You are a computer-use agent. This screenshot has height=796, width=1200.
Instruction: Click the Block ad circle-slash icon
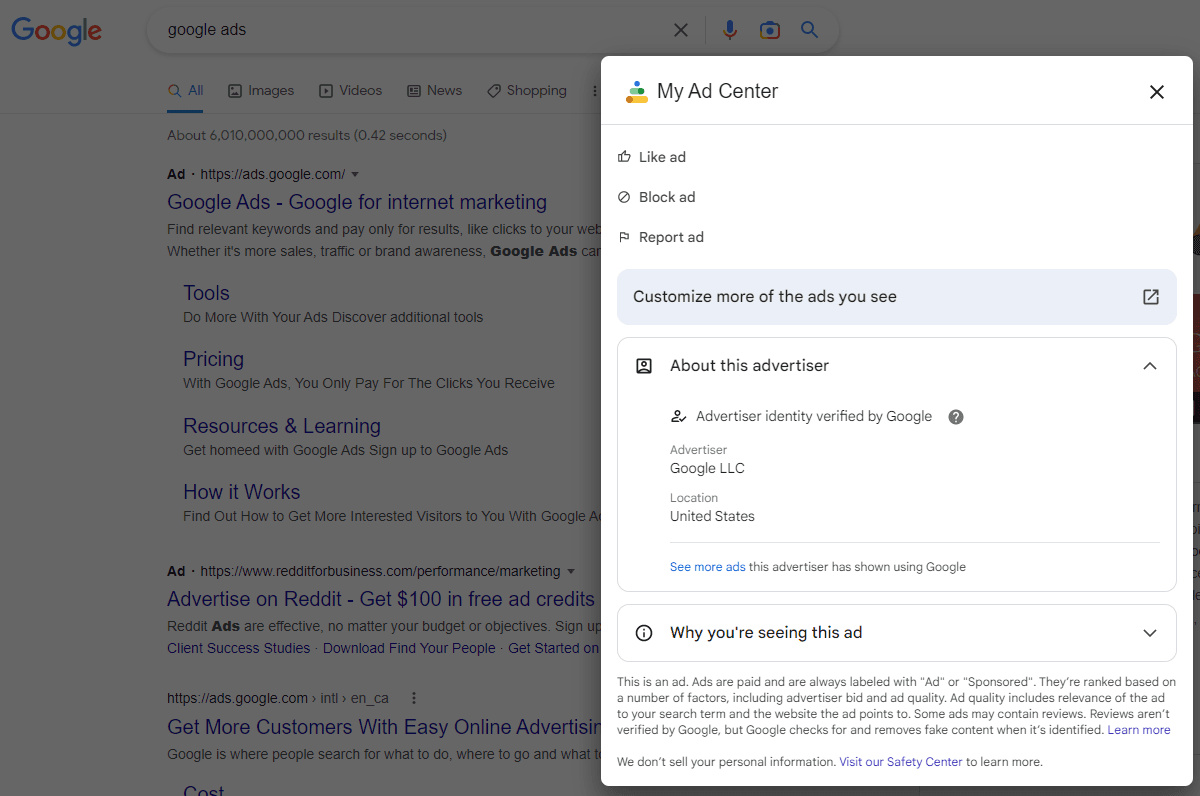point(624,197)
